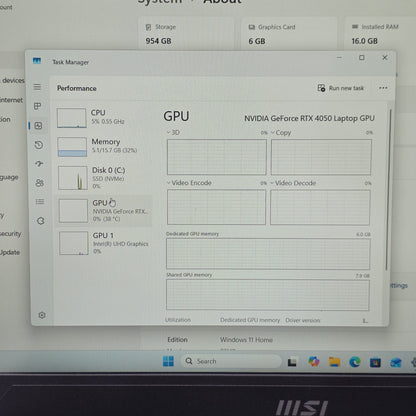Click Run new task button
The height and width of the screenshot is (416, 416).
click(x=340, y=88)
